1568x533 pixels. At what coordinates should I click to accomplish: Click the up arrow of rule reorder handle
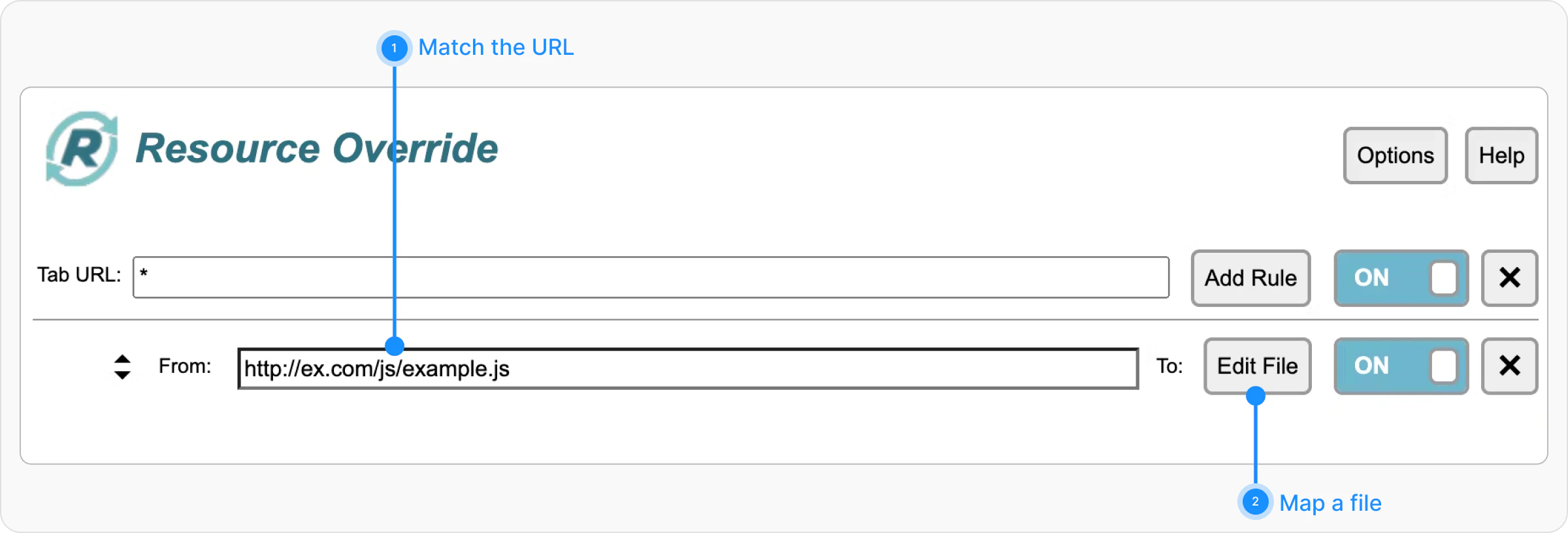122,359
